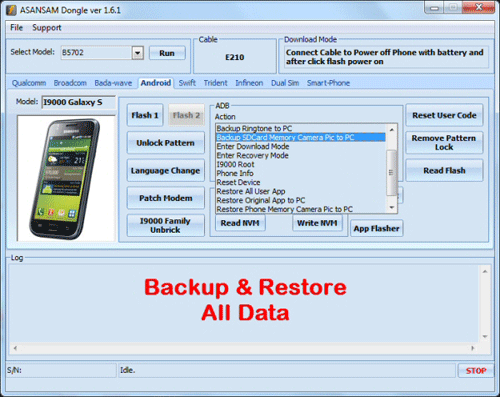Image resolution: width=500 pixels, height=397 pixels.
Task: Click the log panel scroll-down arrow
Action: click(x=485, y=337)
